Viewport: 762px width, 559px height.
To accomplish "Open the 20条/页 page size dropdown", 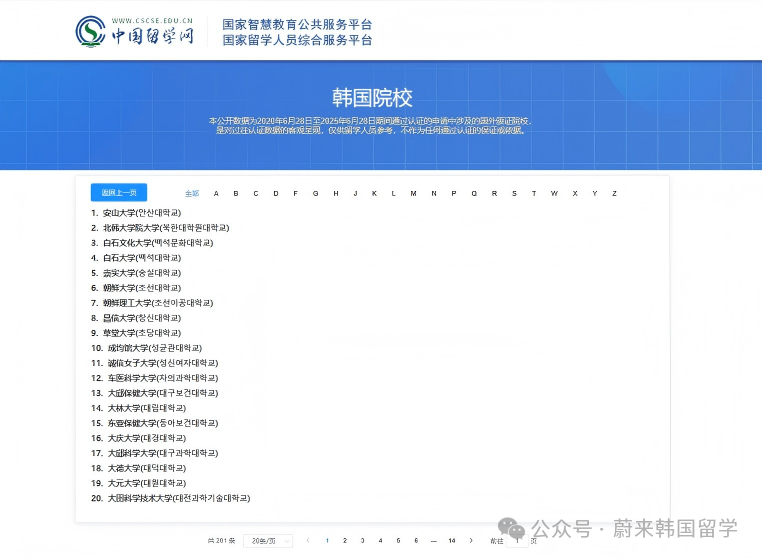I will click(268, 541).
